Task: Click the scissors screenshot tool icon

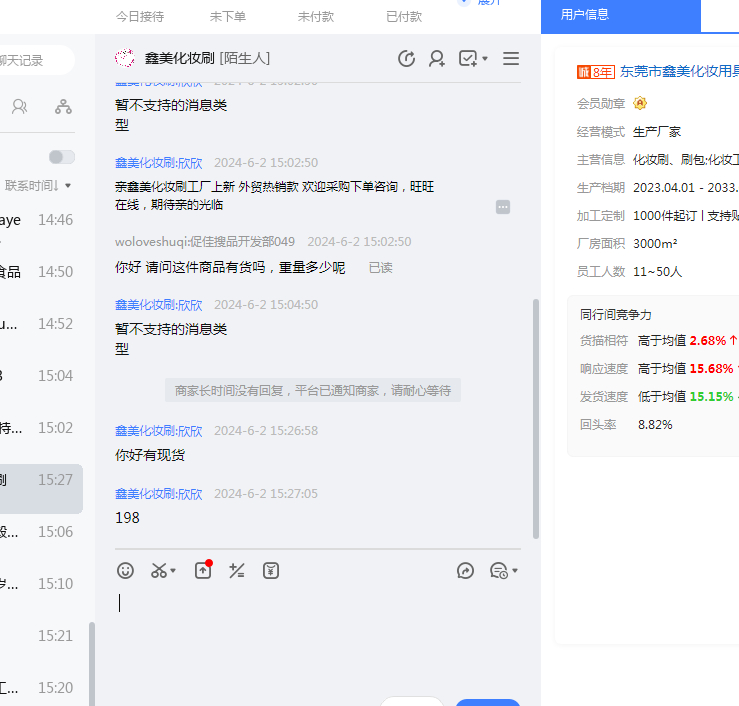Action: tap(160, 570)
